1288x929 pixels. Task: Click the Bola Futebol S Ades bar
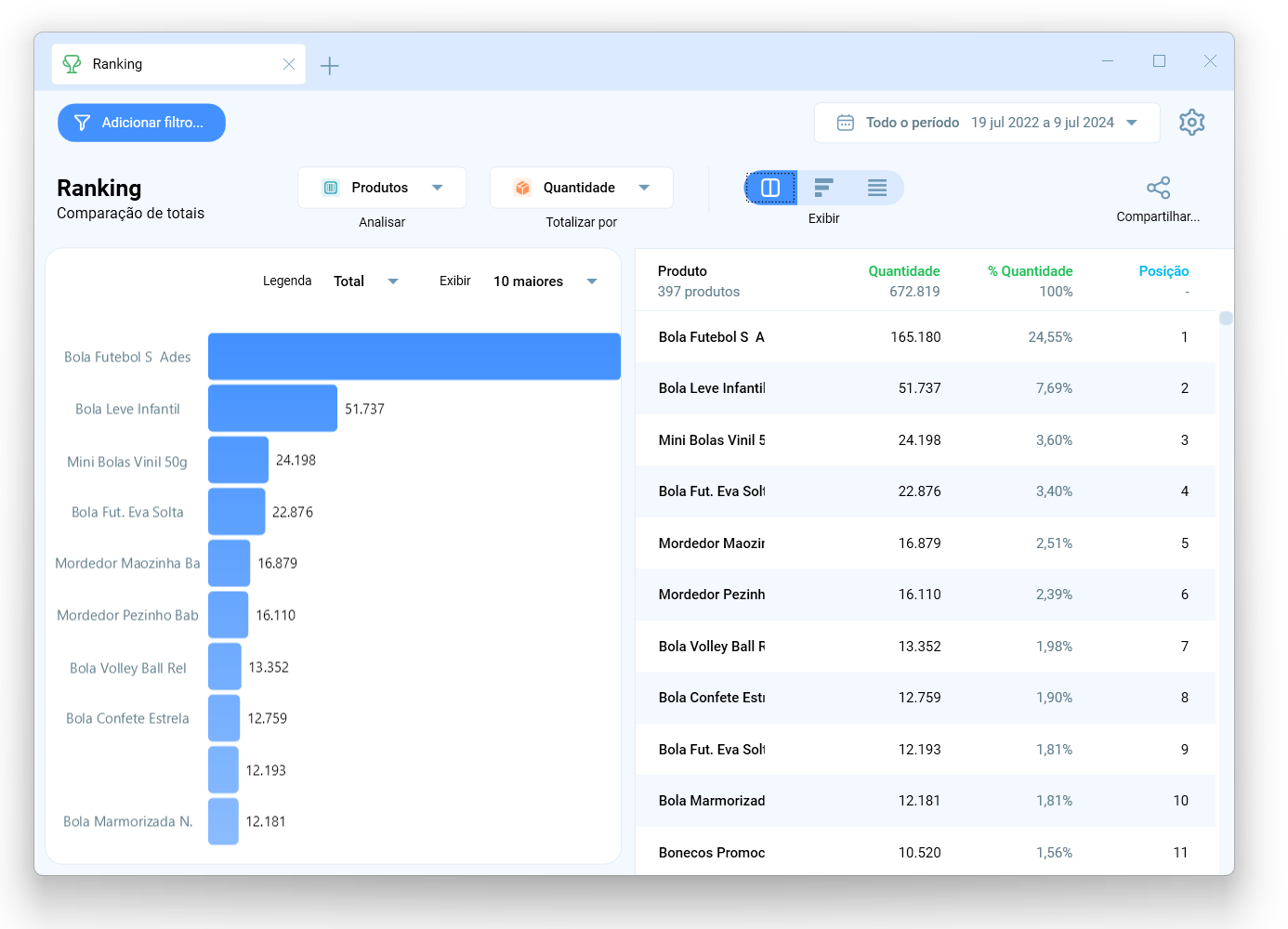(414, 357)
